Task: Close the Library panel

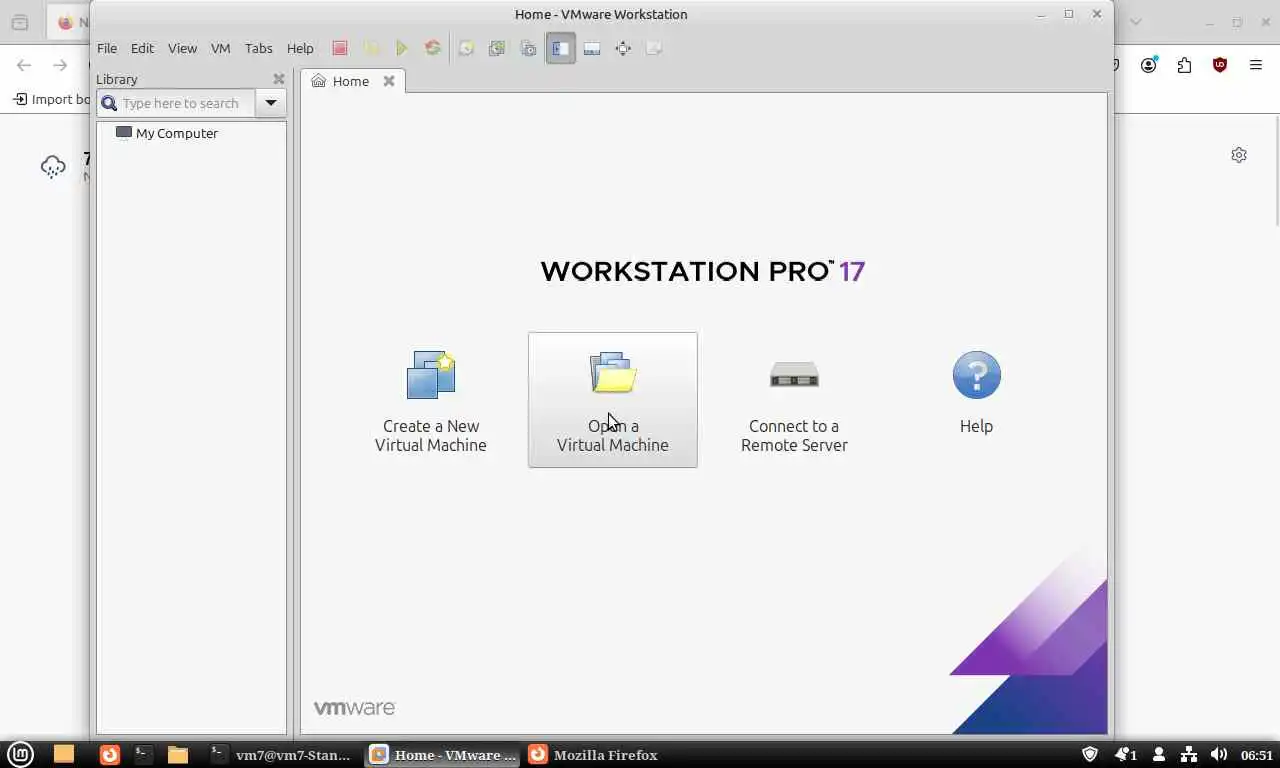Action: [x=279, y=79]
